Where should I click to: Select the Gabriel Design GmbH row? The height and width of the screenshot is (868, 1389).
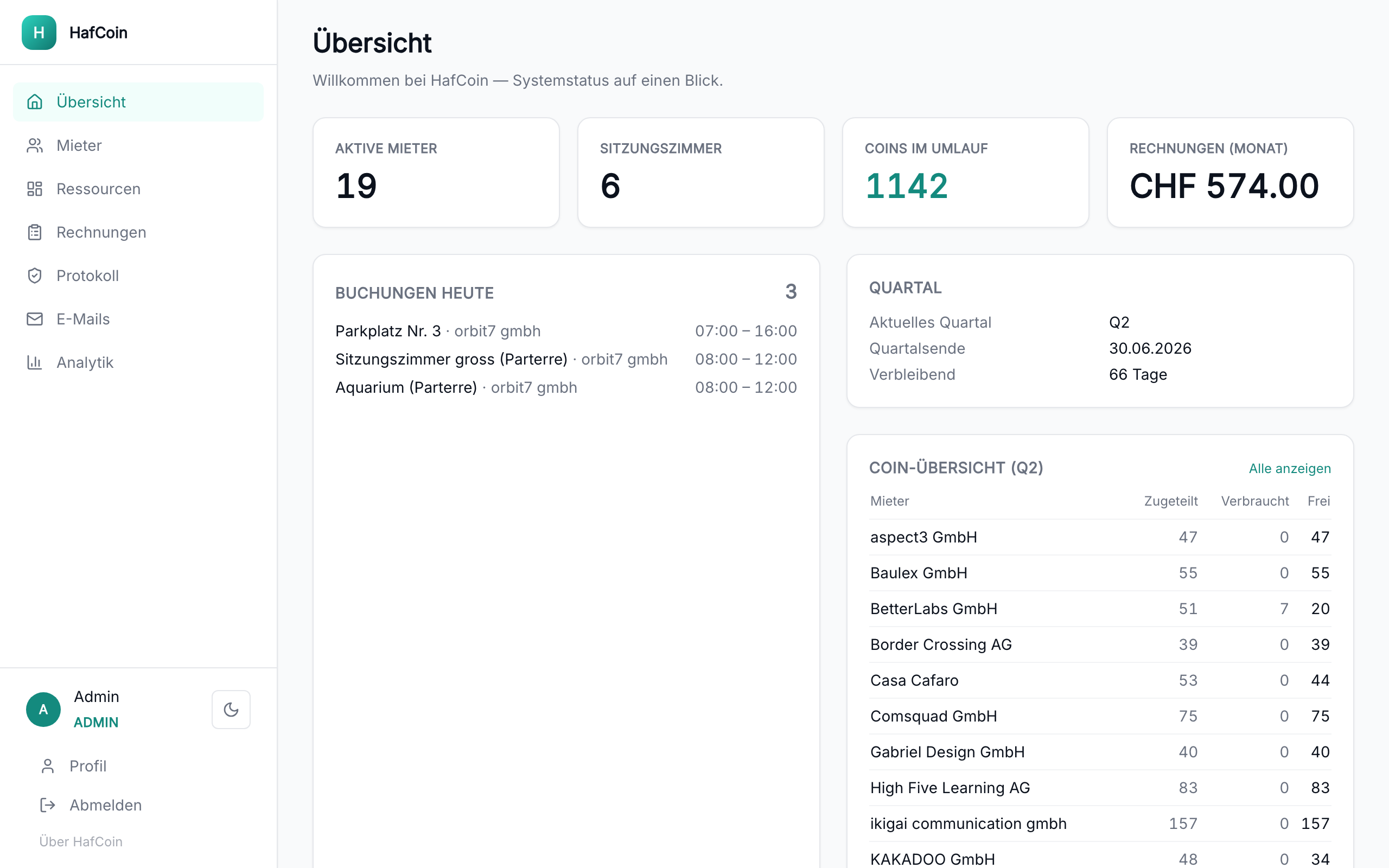click(1100, 752)
